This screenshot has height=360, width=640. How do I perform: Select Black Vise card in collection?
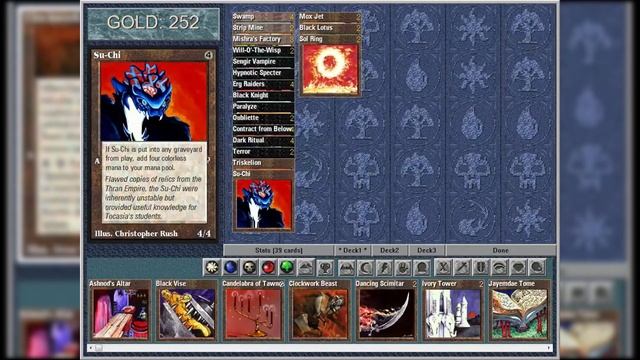(x=187, y=310)
